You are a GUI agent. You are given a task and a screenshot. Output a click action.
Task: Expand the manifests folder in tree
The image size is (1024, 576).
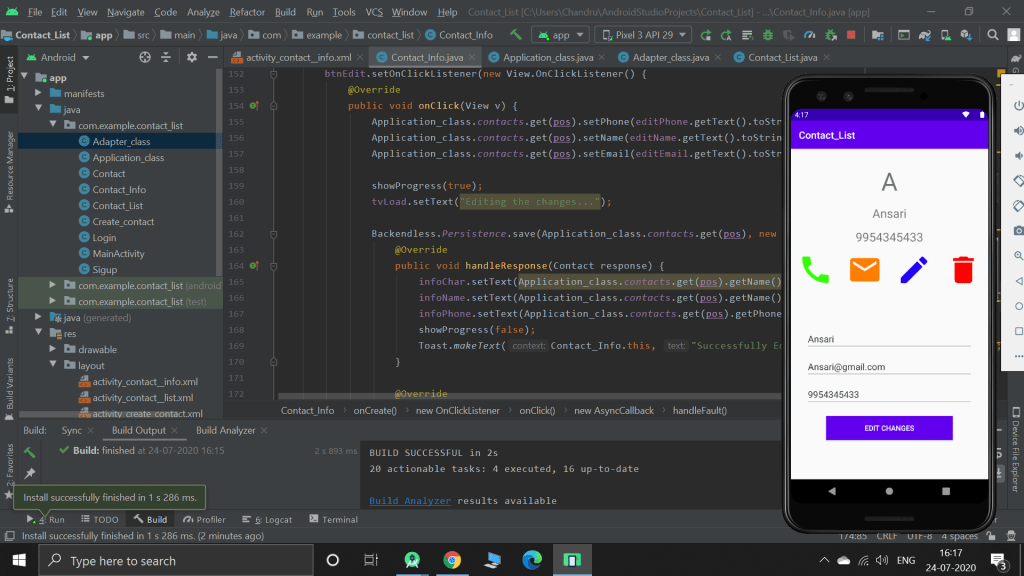coord(40,94)
